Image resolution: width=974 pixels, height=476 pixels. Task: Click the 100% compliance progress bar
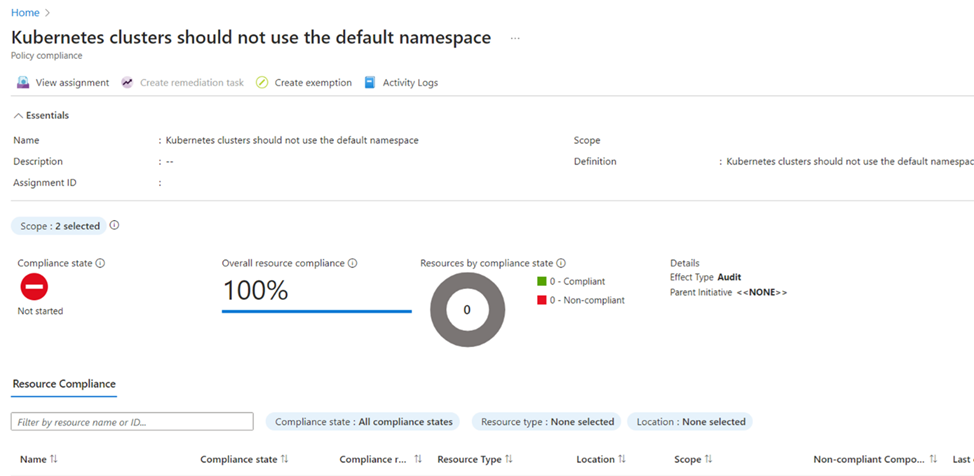[x=317, y=311]
